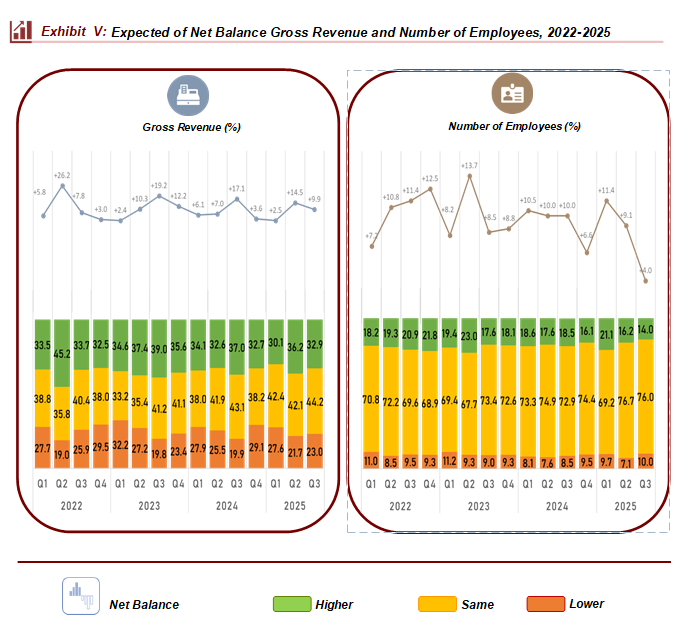Click the 76.0 yellow bar segment
Viewport: 696px width, 627px height.
(646, 396)
